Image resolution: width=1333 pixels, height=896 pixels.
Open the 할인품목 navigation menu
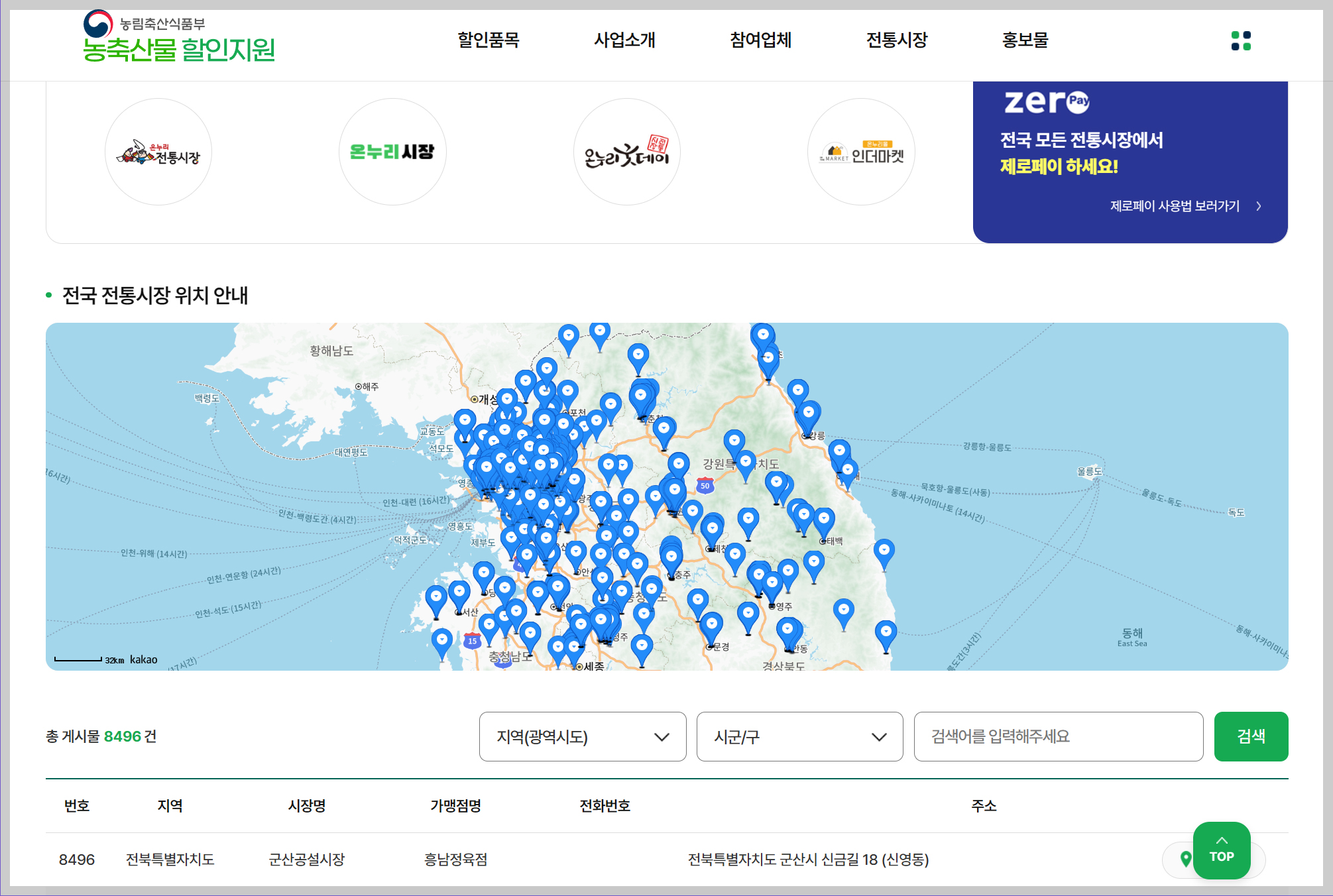click(489, 40)
